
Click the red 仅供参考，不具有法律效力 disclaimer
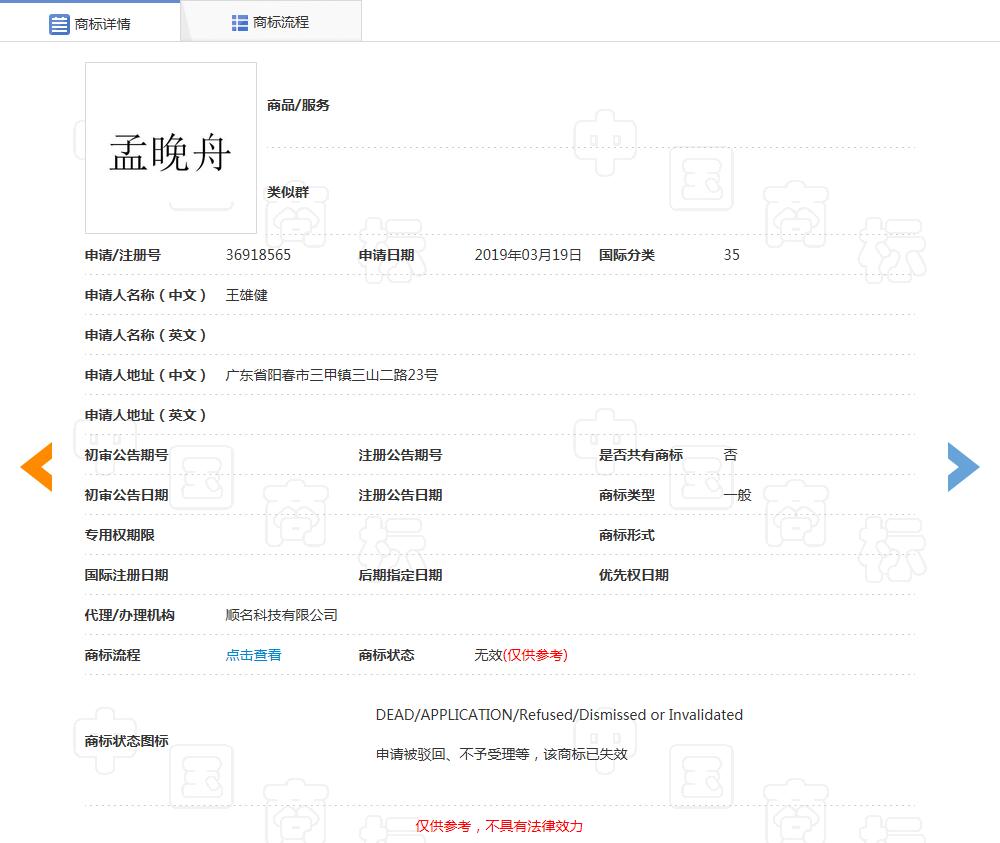point(499,826)
